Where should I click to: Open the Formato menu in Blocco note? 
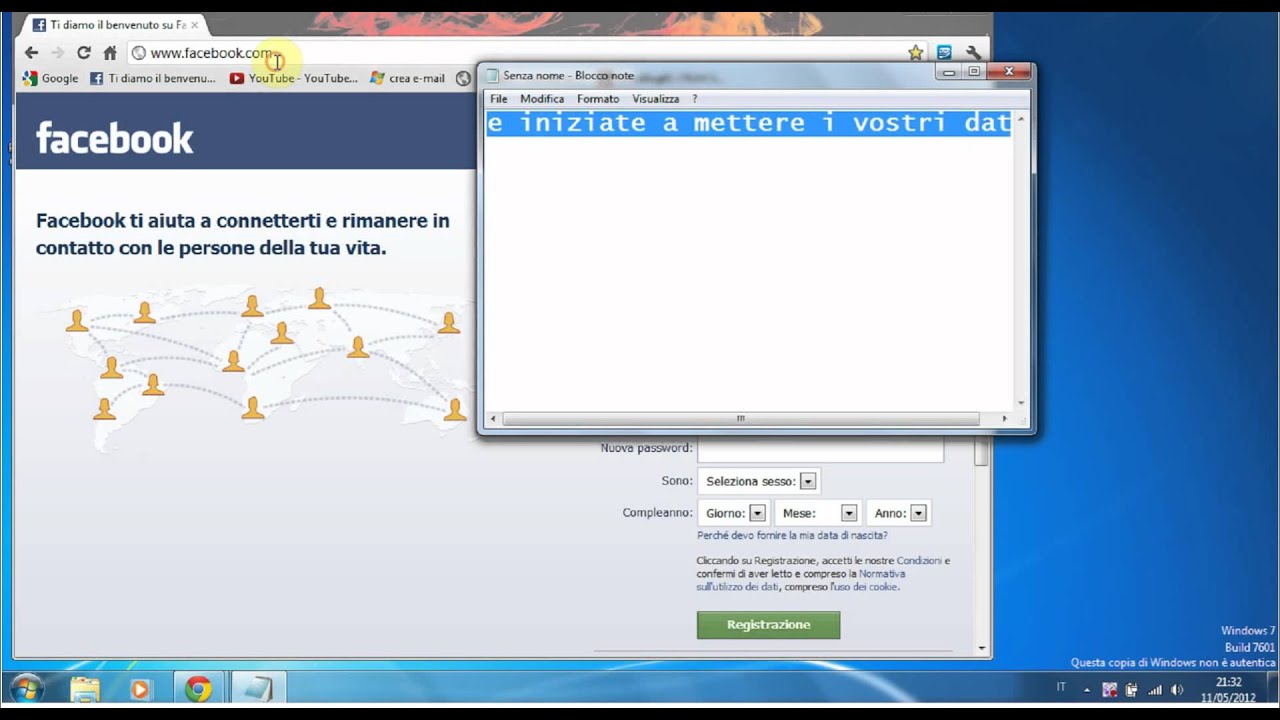(x=598, y=99)
